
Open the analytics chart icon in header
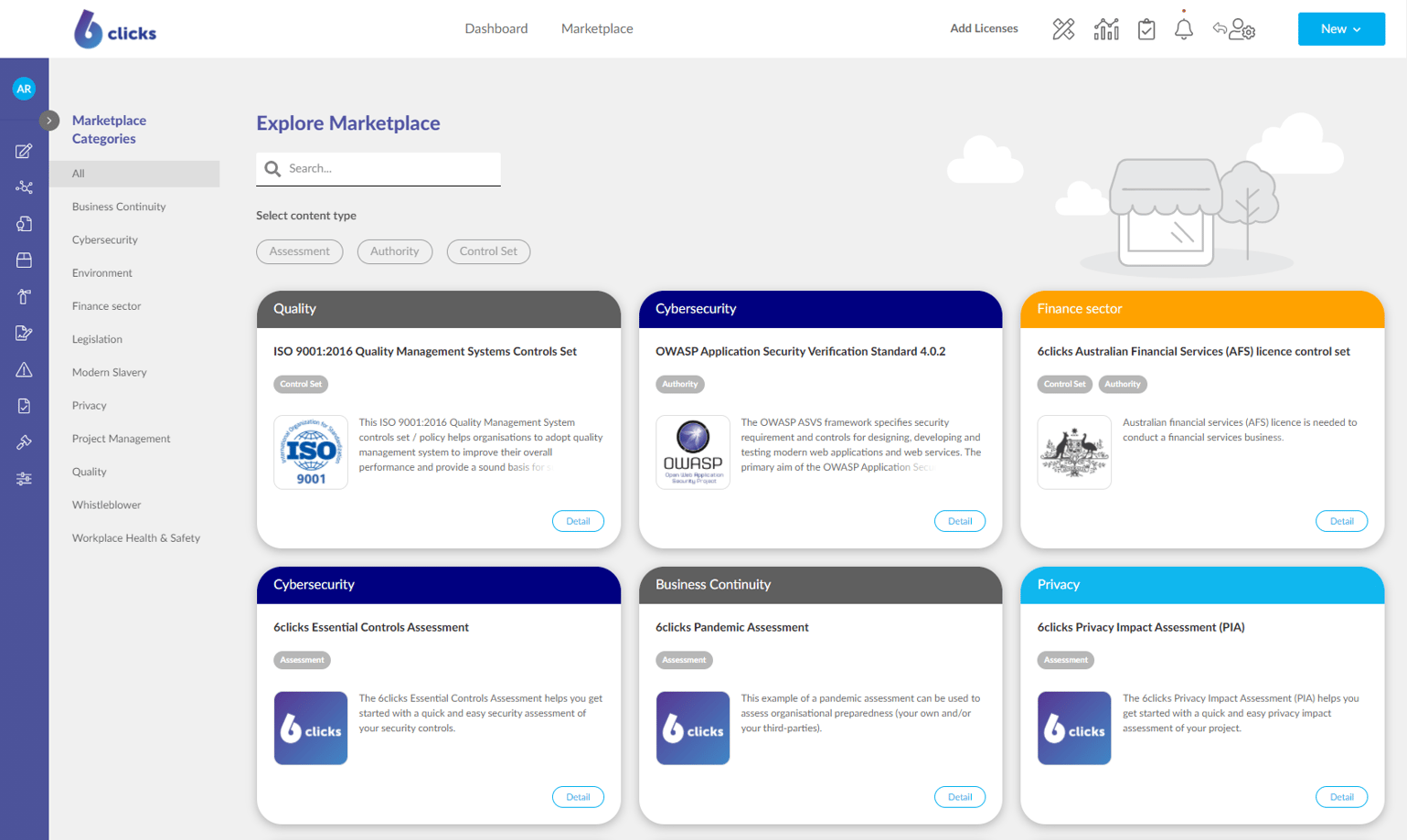point(1106,29)
